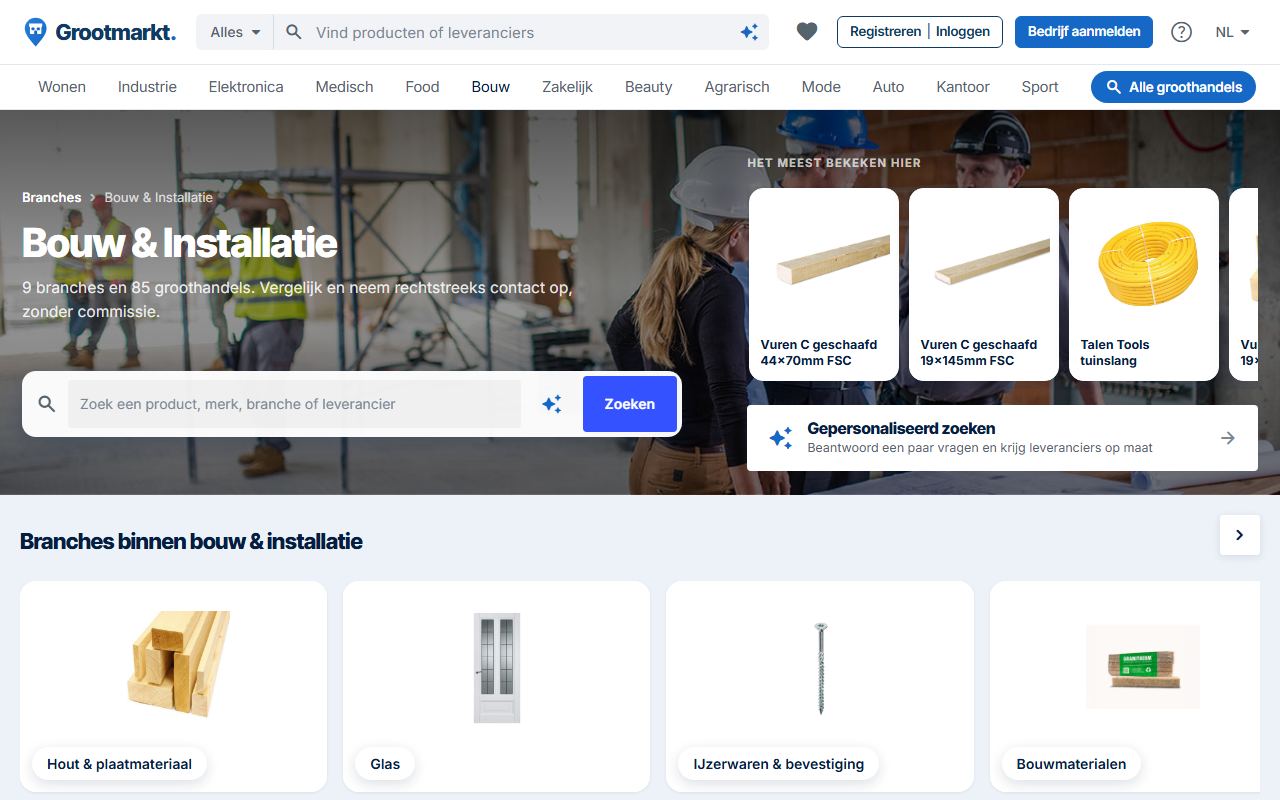The width and height of the screenshot is (1280, 800).
Task: Open the IJzerwaren & bevestiging branch card
Action: (x=820, y=686)
